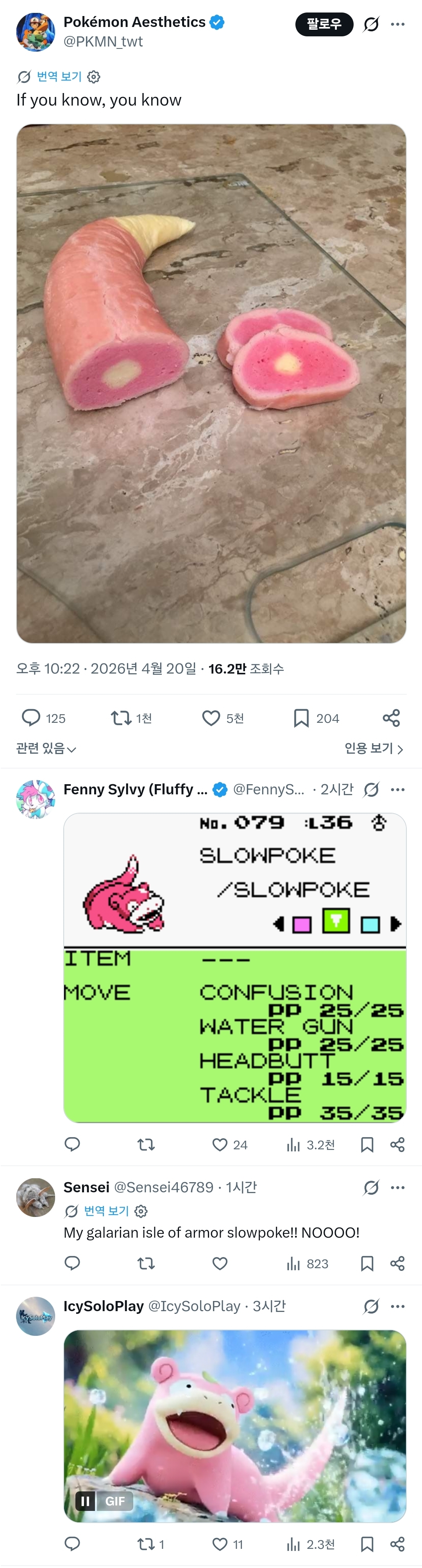Share the Pokémon Aesthetics post
Viewport: 422px width, 1568px height.
point(391,718)
